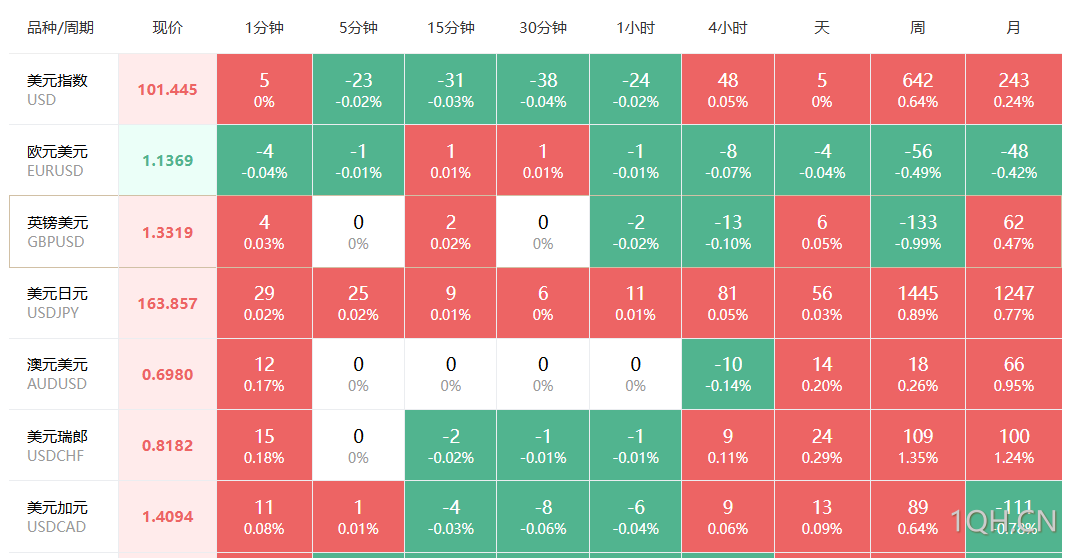Open the 欧元美元 EURUSD instrument
Screen dimensions: 1074x558
[x=58, y=161]
